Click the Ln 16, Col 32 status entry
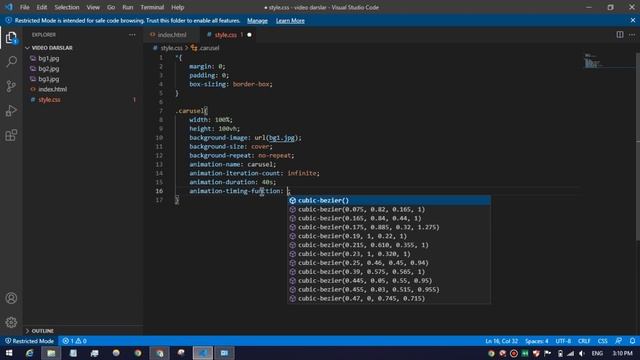This screenshot has width=640, height=360. [x=501, y=341]
